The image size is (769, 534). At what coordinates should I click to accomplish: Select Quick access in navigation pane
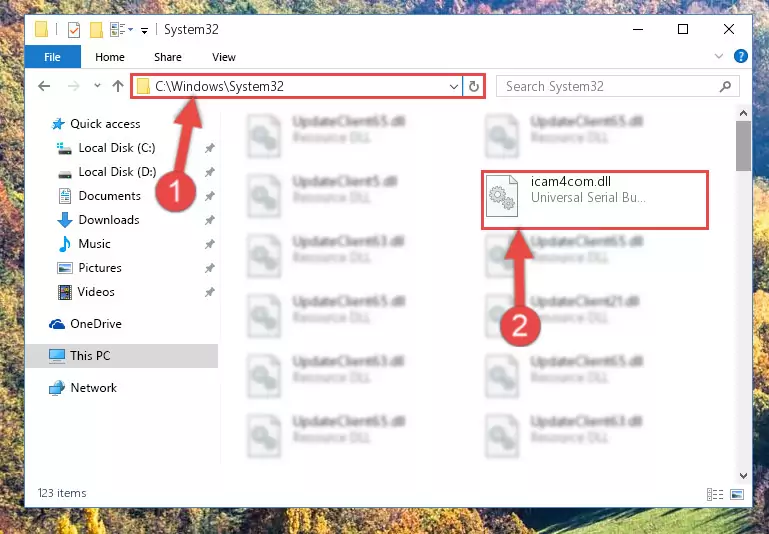click(105, 124)
